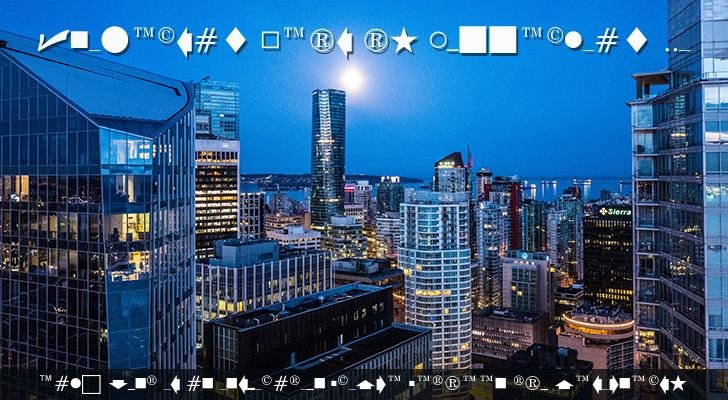Click the small dots ending the top row
This screenshot has height=400, width=728.
tap(678, 47)
